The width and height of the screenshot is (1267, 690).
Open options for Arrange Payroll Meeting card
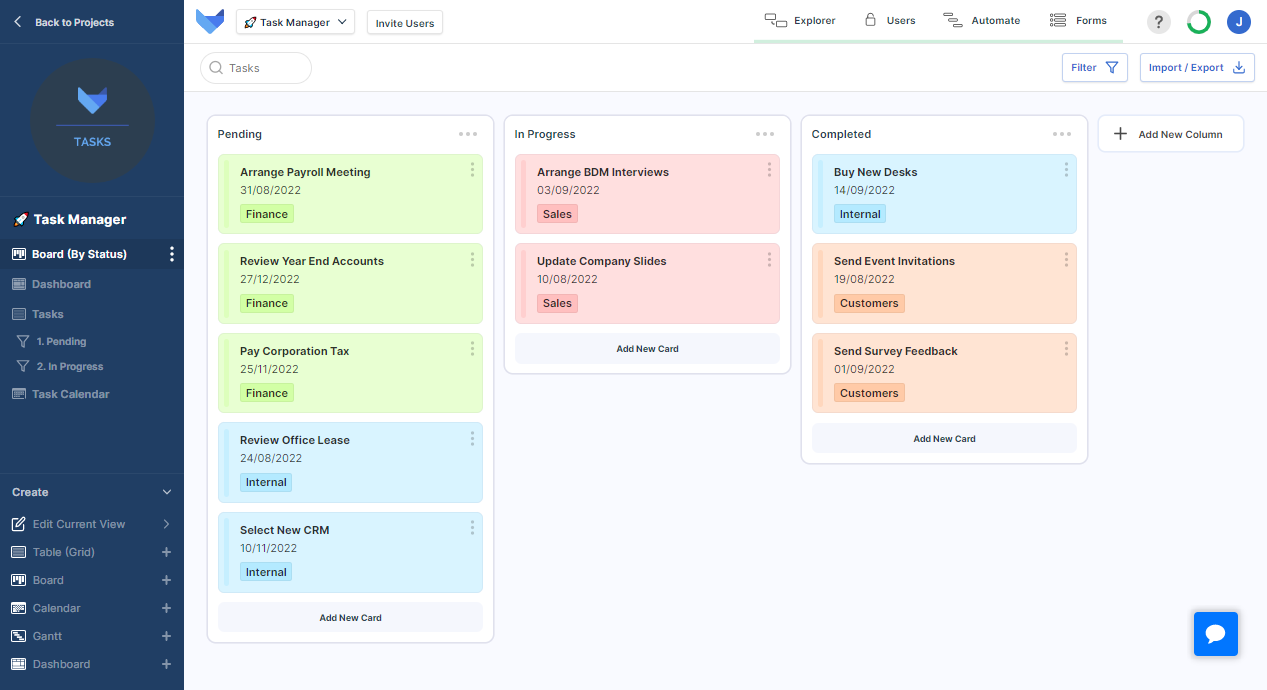472,170
